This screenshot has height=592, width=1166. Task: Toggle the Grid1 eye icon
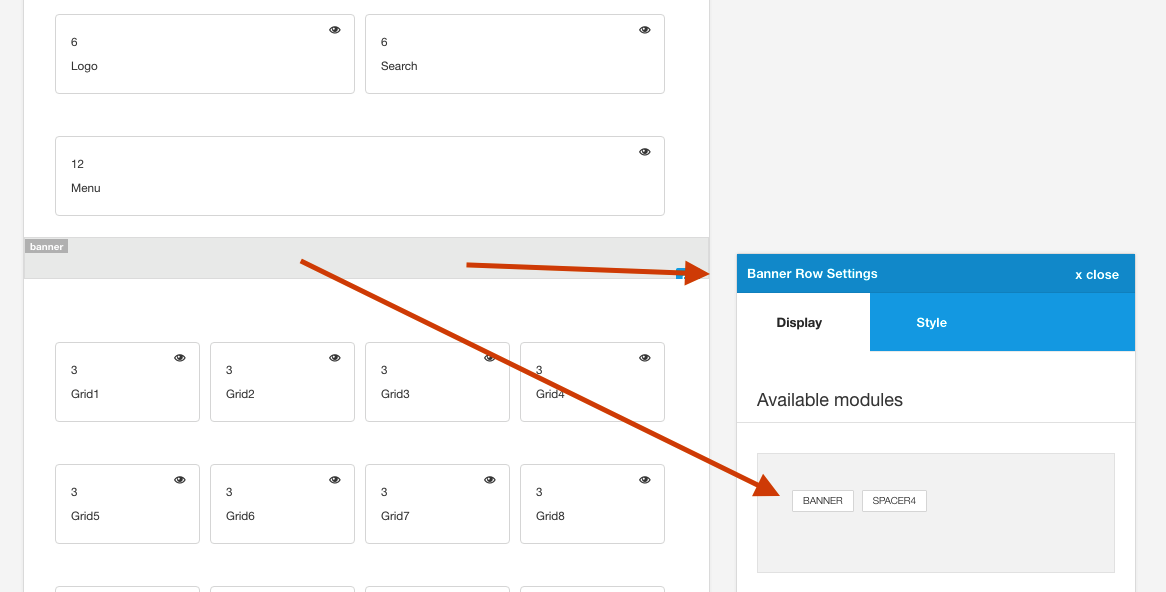click(x=180, y=358)
